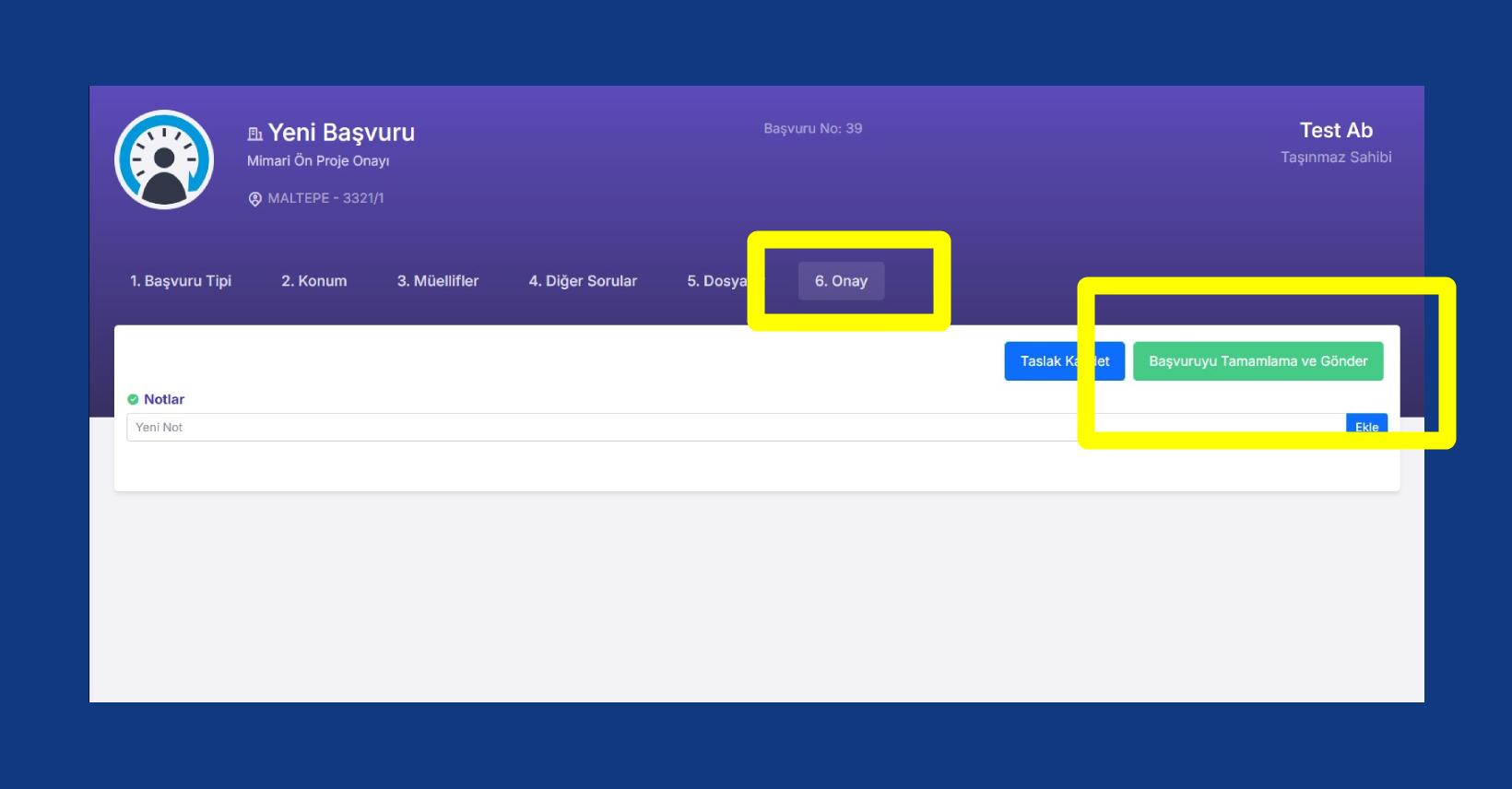The image size is (1512, 789).
Task: Click the user avatar profile picture
Action: click(x=164, y=159)
